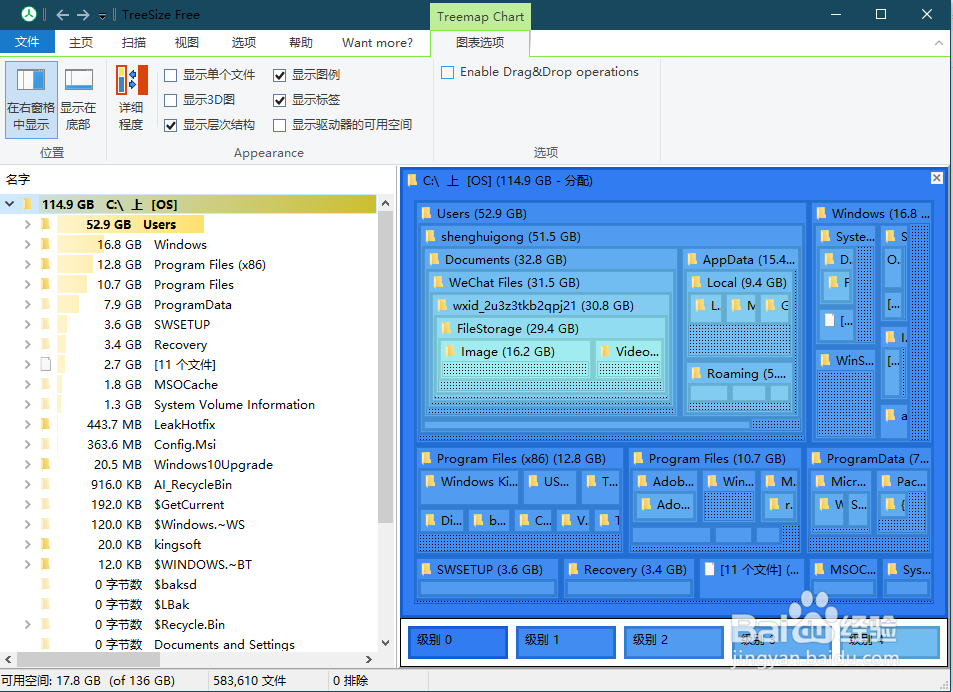This screenshot has height=692, width=953.
Task: Click the file icon beside [11 个文件] in tree list
Action: (46, 365)
